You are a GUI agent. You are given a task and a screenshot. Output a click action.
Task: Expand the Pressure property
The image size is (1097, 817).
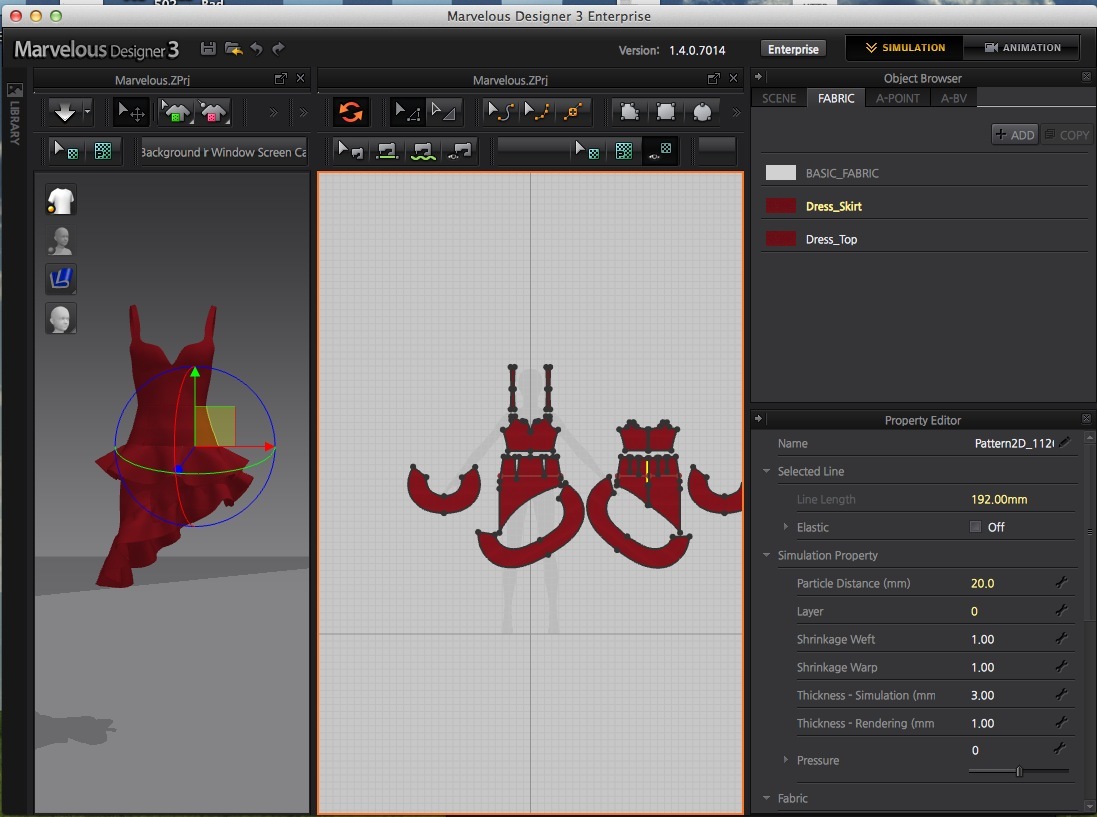pyautogui.click(x=786, y=760)
